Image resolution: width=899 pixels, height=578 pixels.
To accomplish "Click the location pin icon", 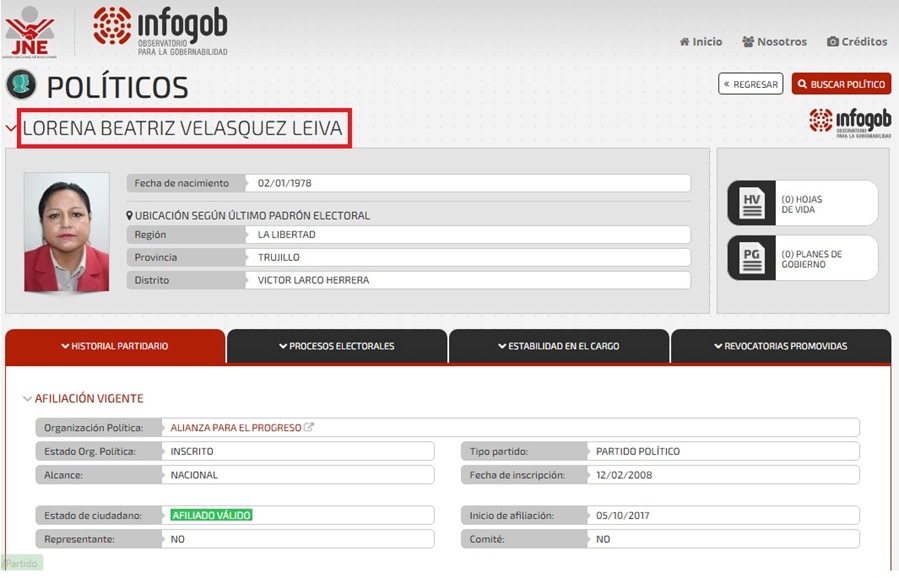I will [130, 216].
